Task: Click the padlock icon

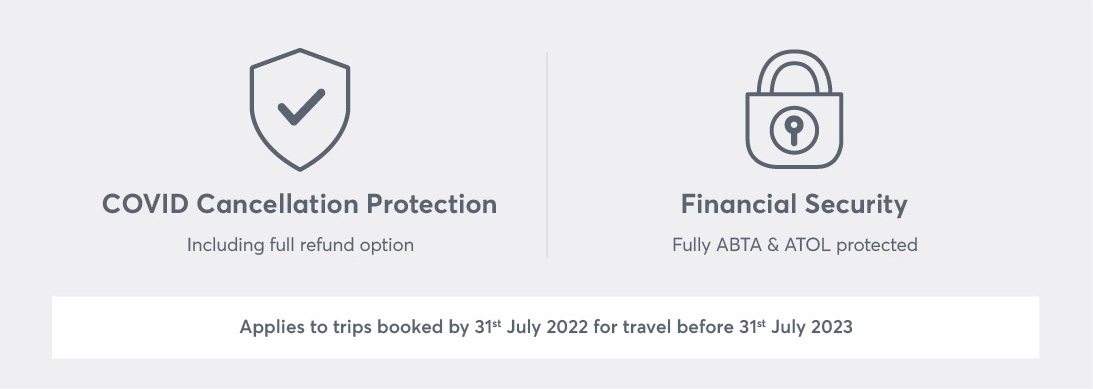Action: (x=794, y=109)
